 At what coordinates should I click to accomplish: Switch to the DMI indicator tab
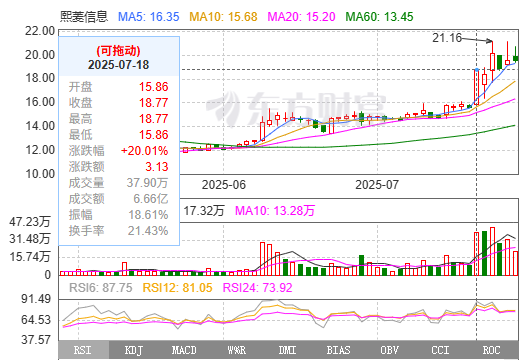click(288, 350)
